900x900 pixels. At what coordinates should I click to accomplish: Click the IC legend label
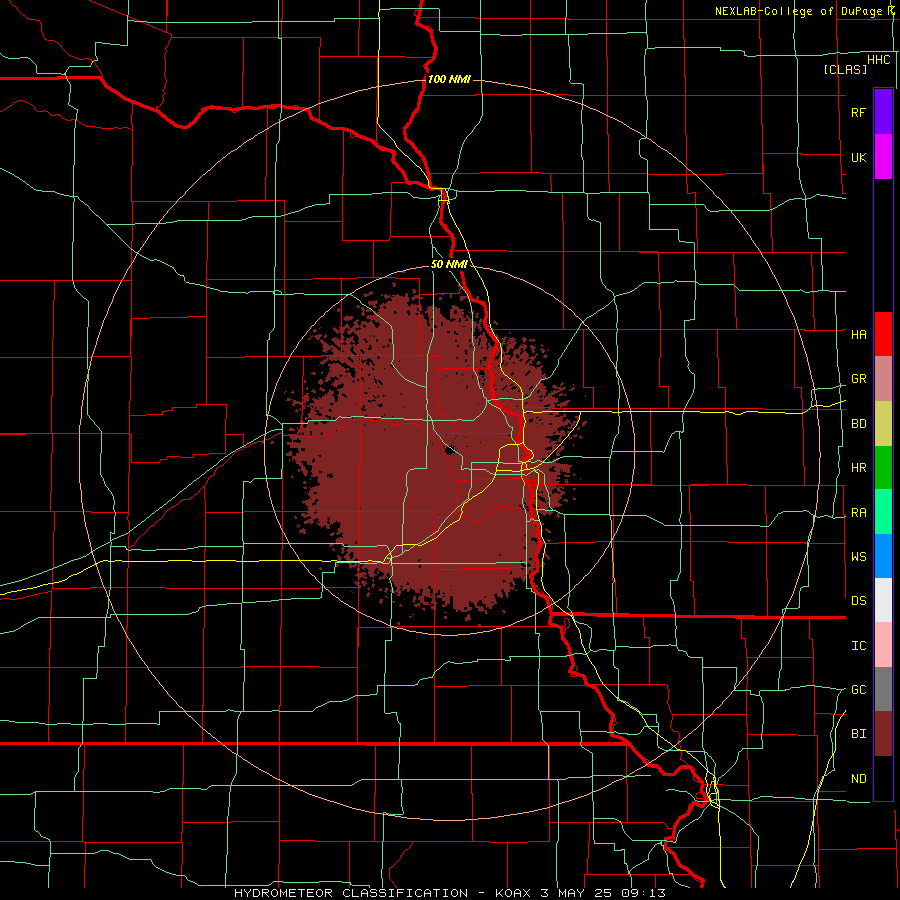[858, 645]
